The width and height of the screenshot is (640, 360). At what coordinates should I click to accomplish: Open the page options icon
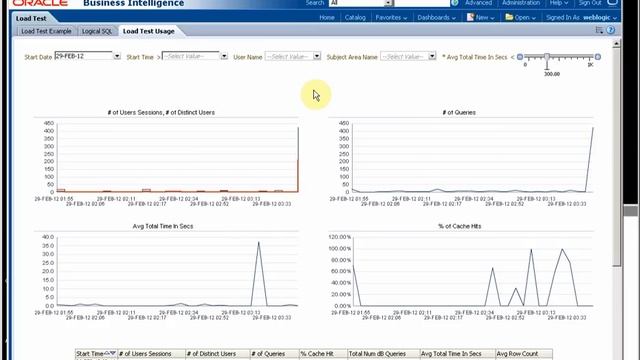(599, 30)
